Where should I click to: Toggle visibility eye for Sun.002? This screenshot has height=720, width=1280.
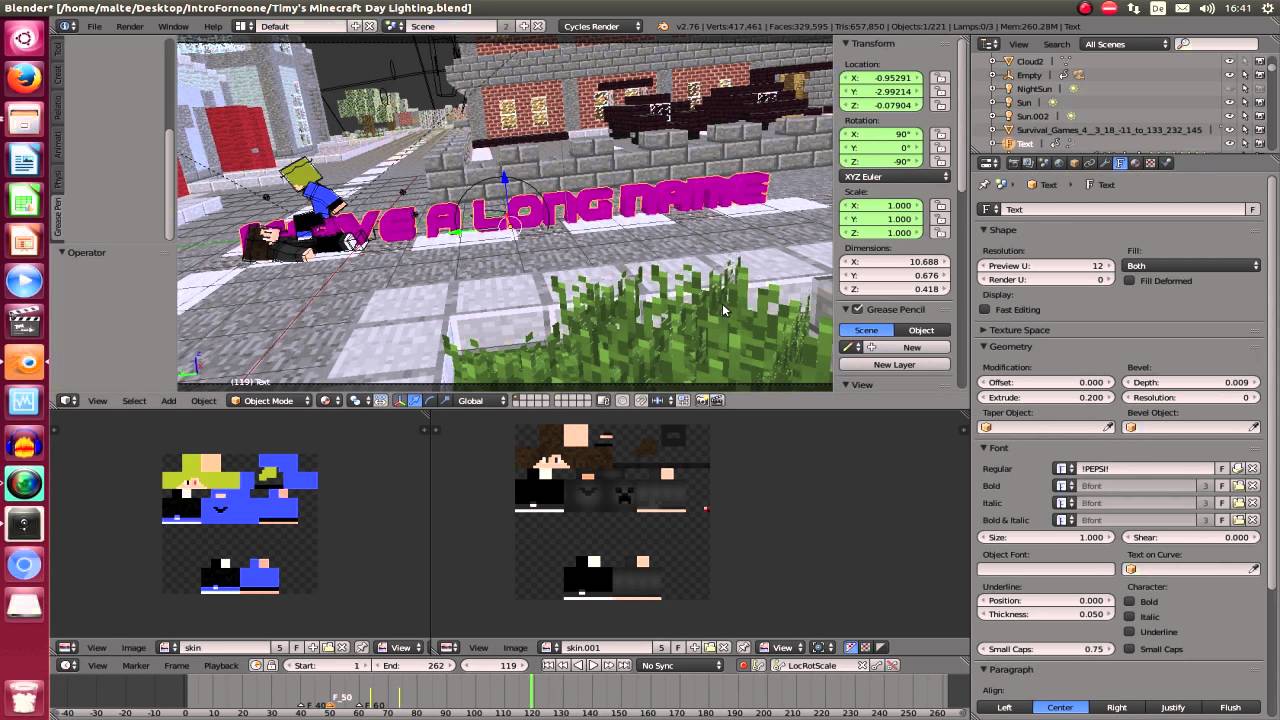(1229, 116)
